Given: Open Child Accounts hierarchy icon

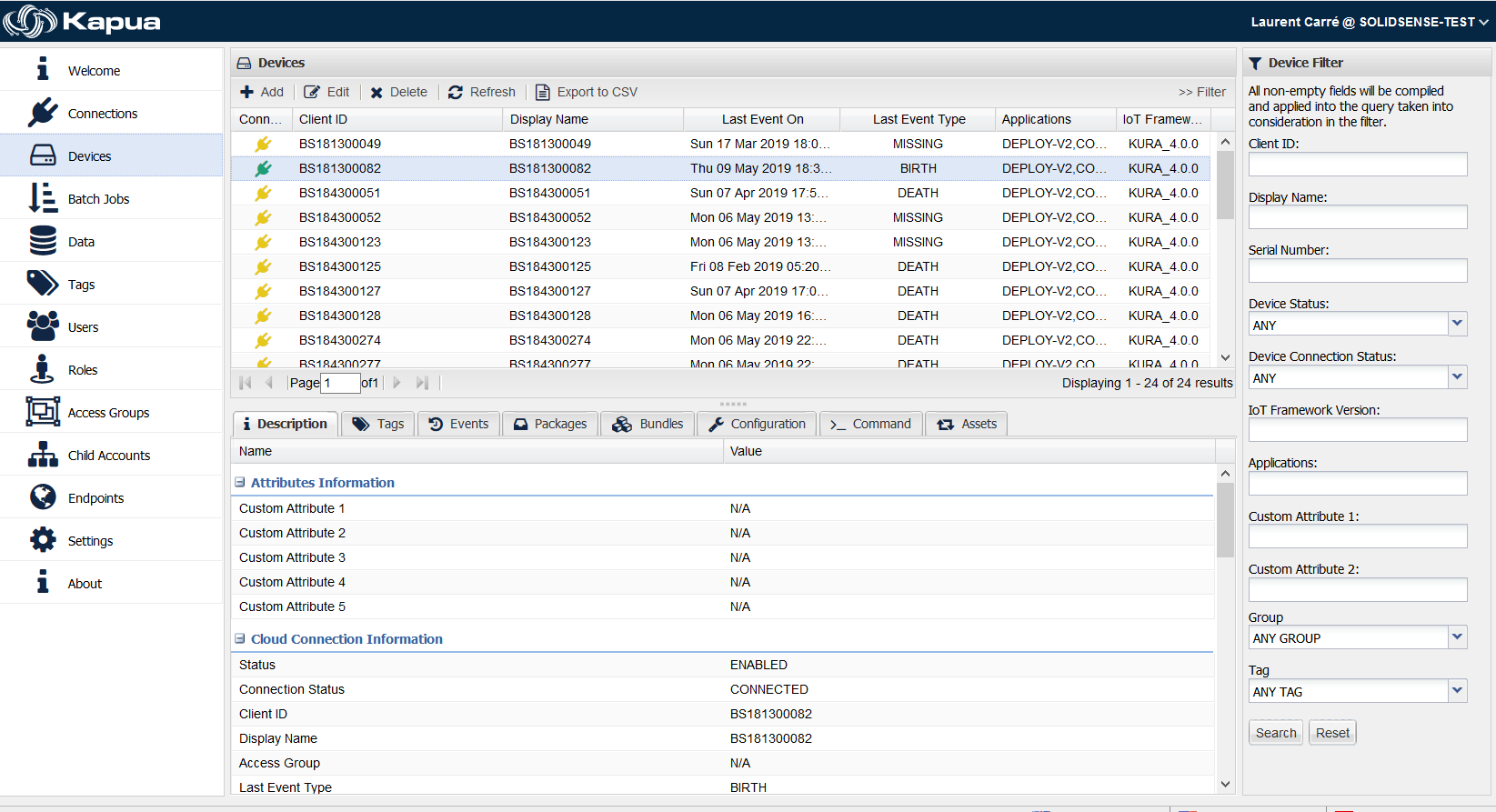Looking at the screenshot, I should click(x=43, y=455).
